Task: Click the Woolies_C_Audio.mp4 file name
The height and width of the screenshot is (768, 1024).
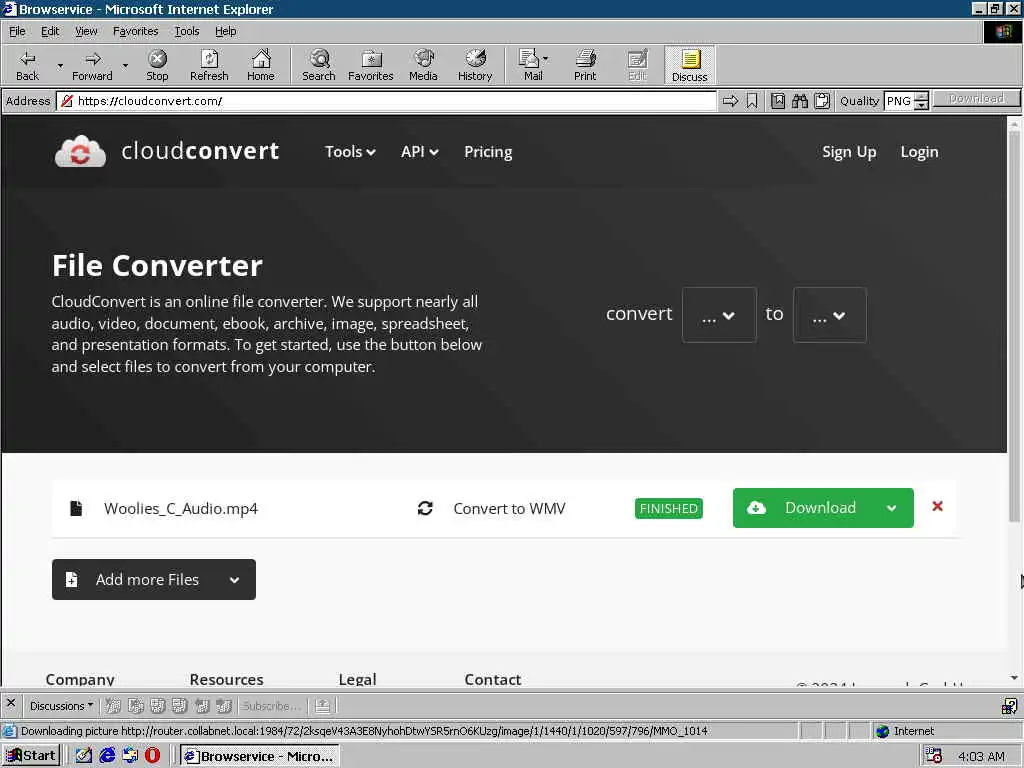Action: coord(181,508)
